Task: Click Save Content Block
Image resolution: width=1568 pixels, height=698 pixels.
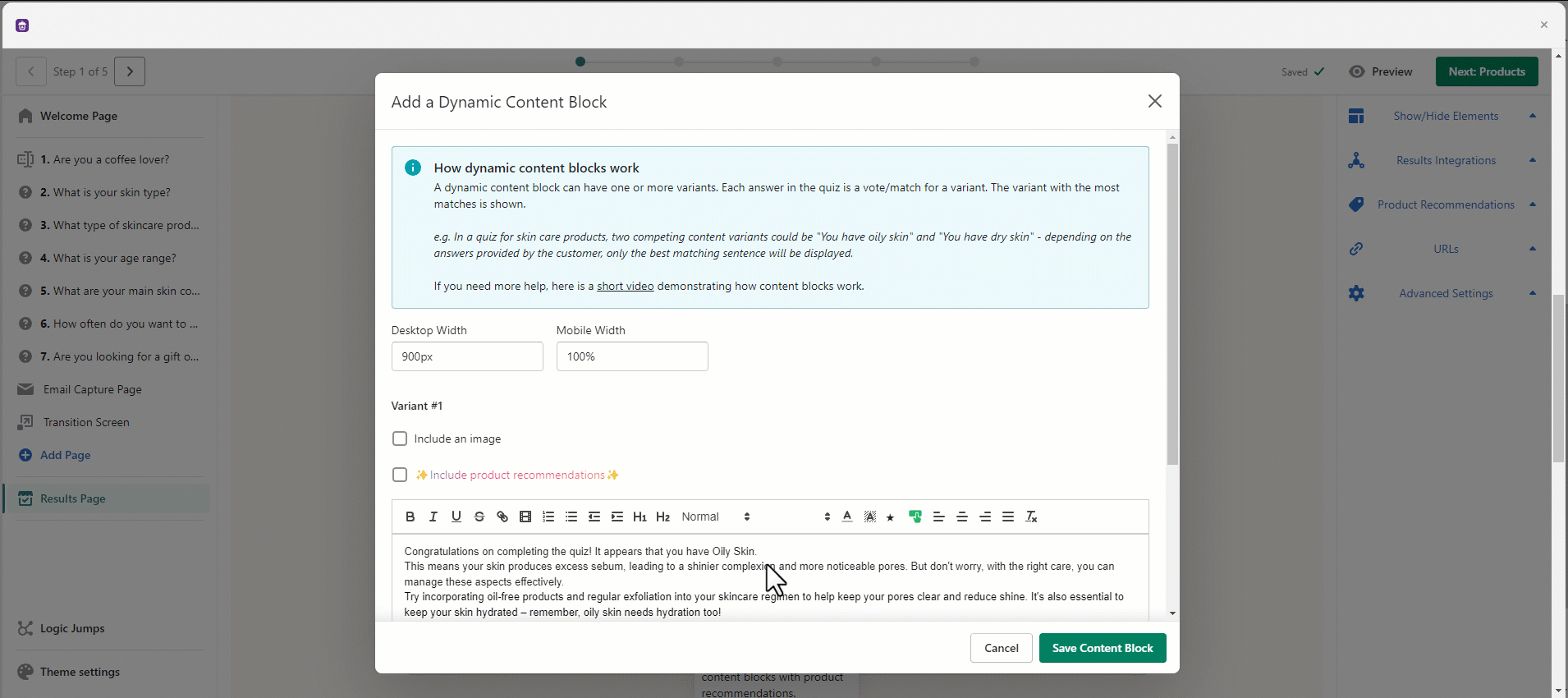Action: point(1103,648)
